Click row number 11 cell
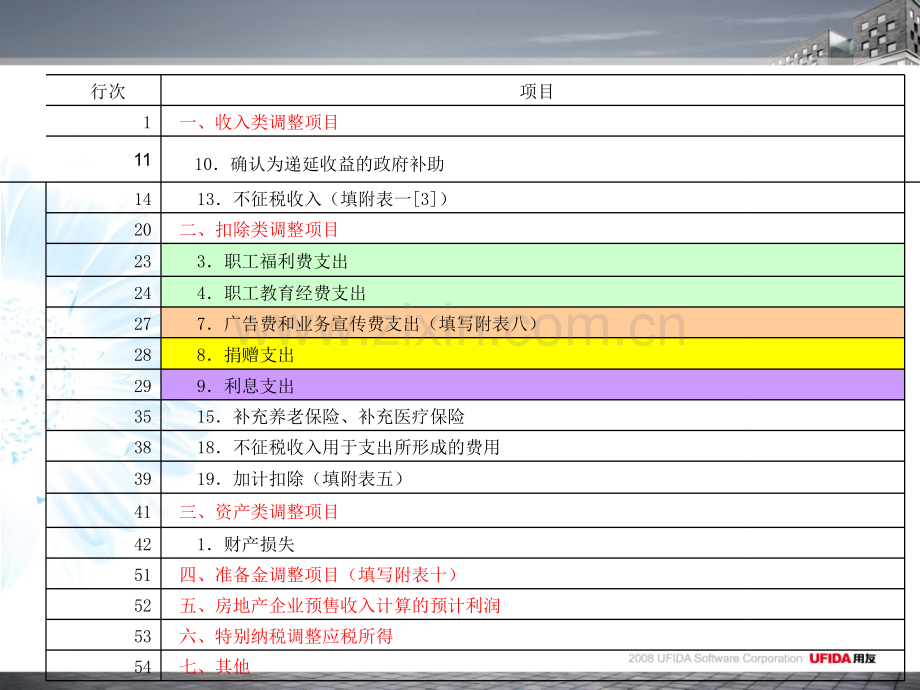The image size is (920, 690). click(x=103, y=160)
